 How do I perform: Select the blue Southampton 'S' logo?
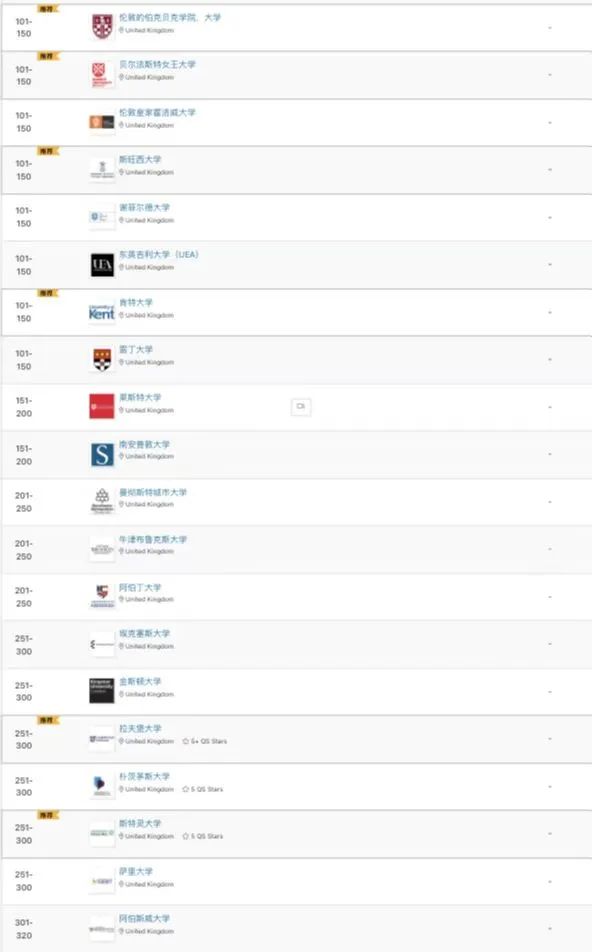click(x=102, y=454)
